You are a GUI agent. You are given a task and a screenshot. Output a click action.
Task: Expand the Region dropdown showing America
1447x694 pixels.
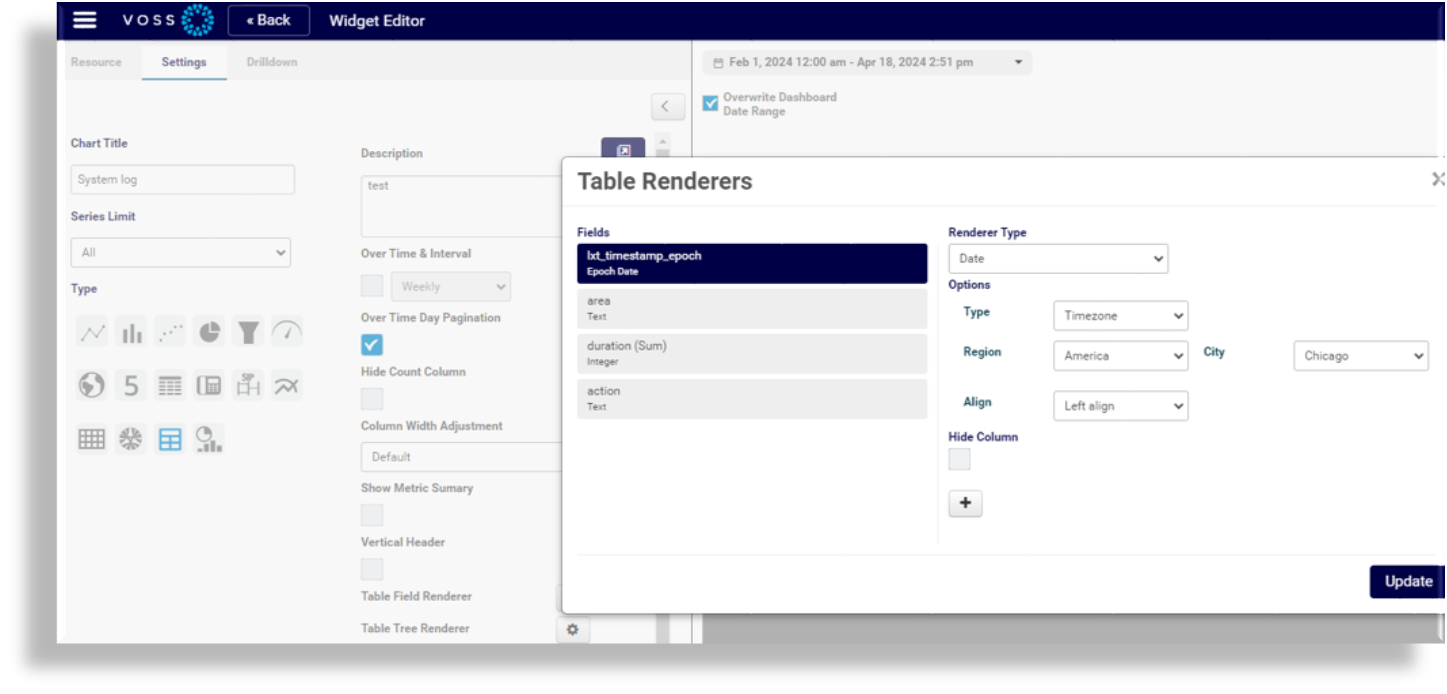tap(1120, 356)
